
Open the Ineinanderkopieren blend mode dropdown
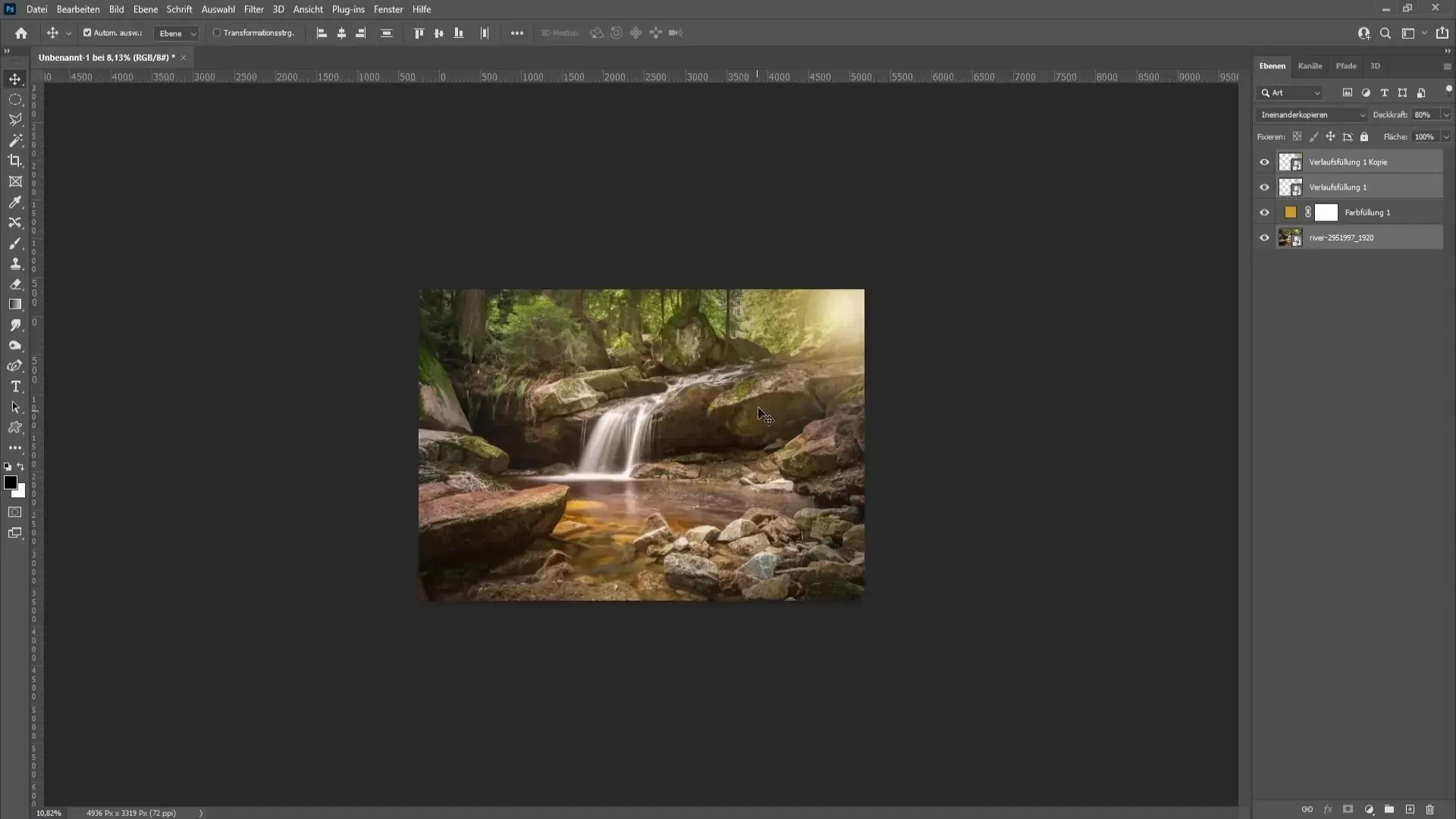click(1312, 115)
